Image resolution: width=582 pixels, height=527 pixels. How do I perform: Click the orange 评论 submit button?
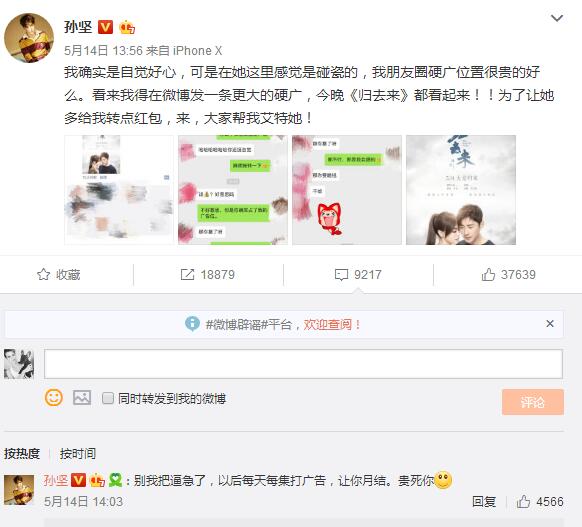coord(533,402)
